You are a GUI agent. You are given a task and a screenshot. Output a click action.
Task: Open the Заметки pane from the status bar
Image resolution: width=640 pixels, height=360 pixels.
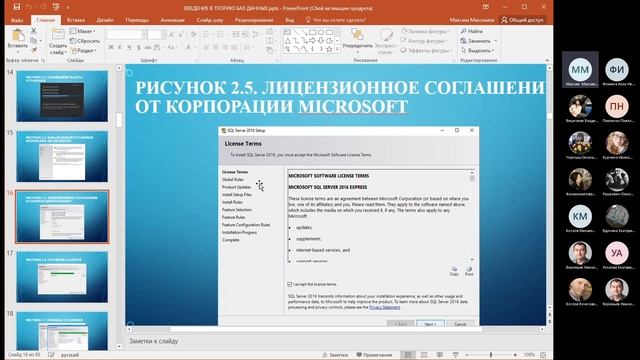click(336, 355)
